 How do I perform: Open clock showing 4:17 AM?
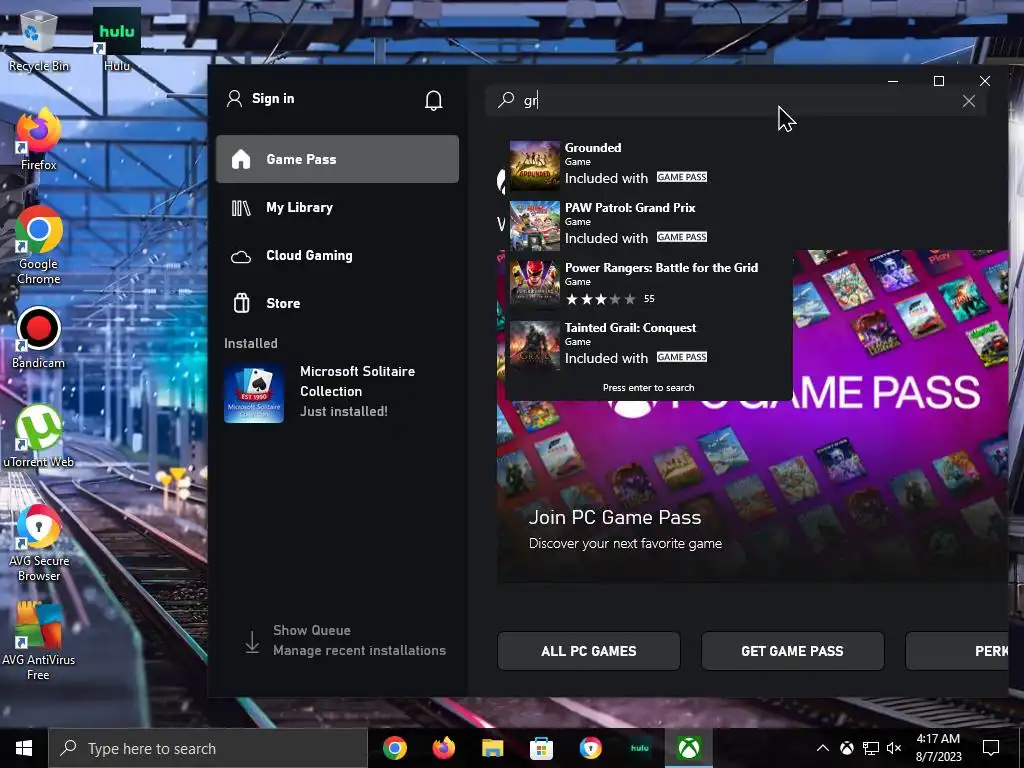938,748
